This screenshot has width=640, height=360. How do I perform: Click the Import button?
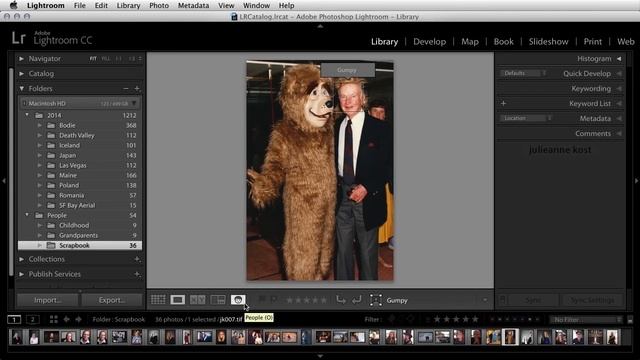[48, 300]
